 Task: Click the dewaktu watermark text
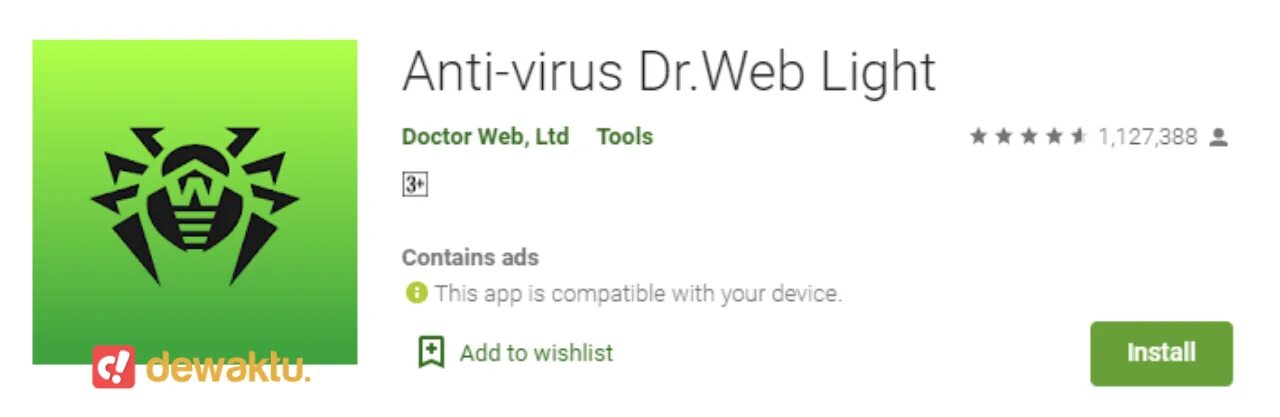click(228, 367)
